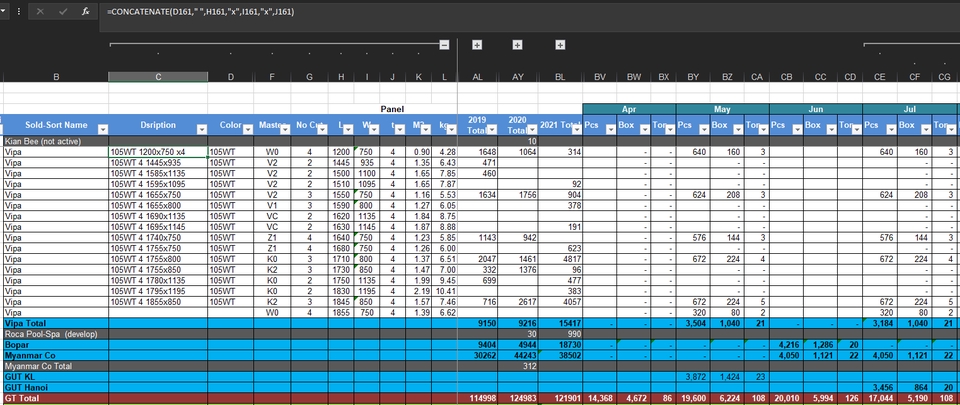960x405 pixels.
Task: Open the Box filter dropdown under Apr
Action: tap(645, 129)
